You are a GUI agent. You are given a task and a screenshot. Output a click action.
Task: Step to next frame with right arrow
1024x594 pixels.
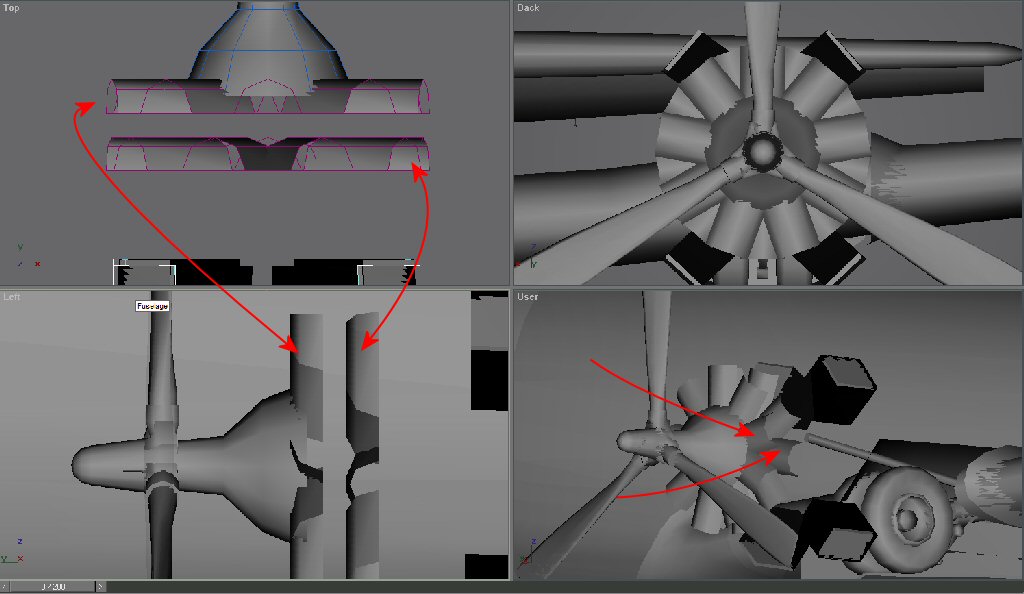click(x=100, y=587)
